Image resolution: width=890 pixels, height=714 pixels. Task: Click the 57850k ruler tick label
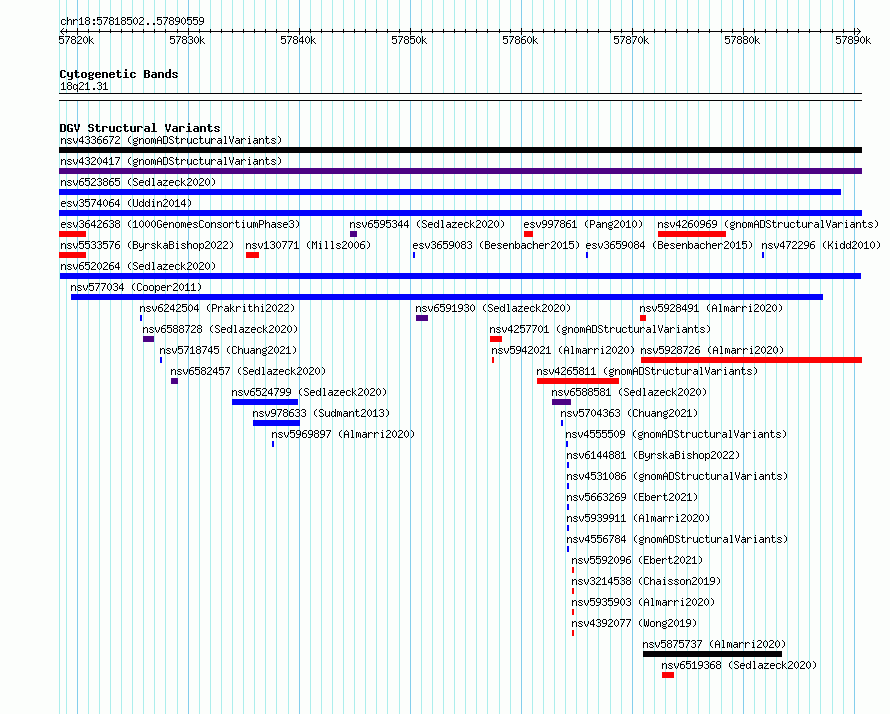tap(409, 40)
